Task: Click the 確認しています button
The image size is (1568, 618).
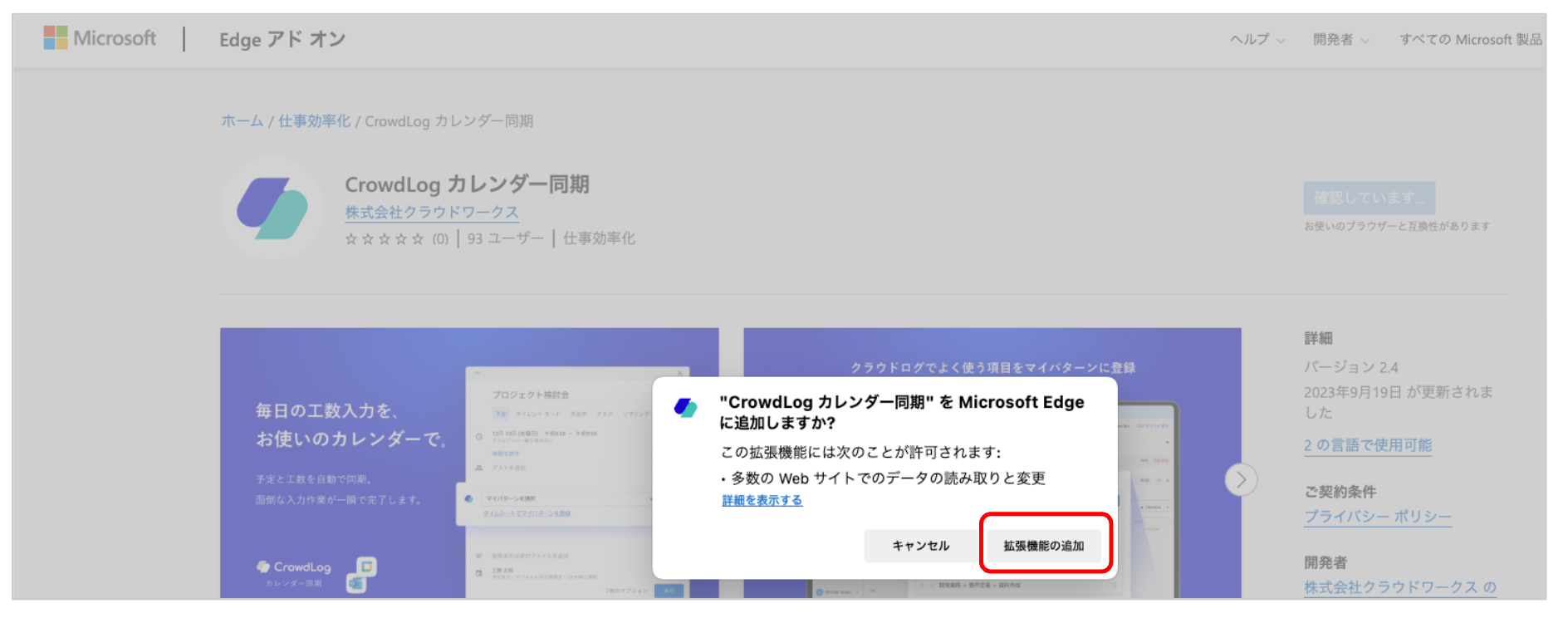Action: pos(1369,198)
